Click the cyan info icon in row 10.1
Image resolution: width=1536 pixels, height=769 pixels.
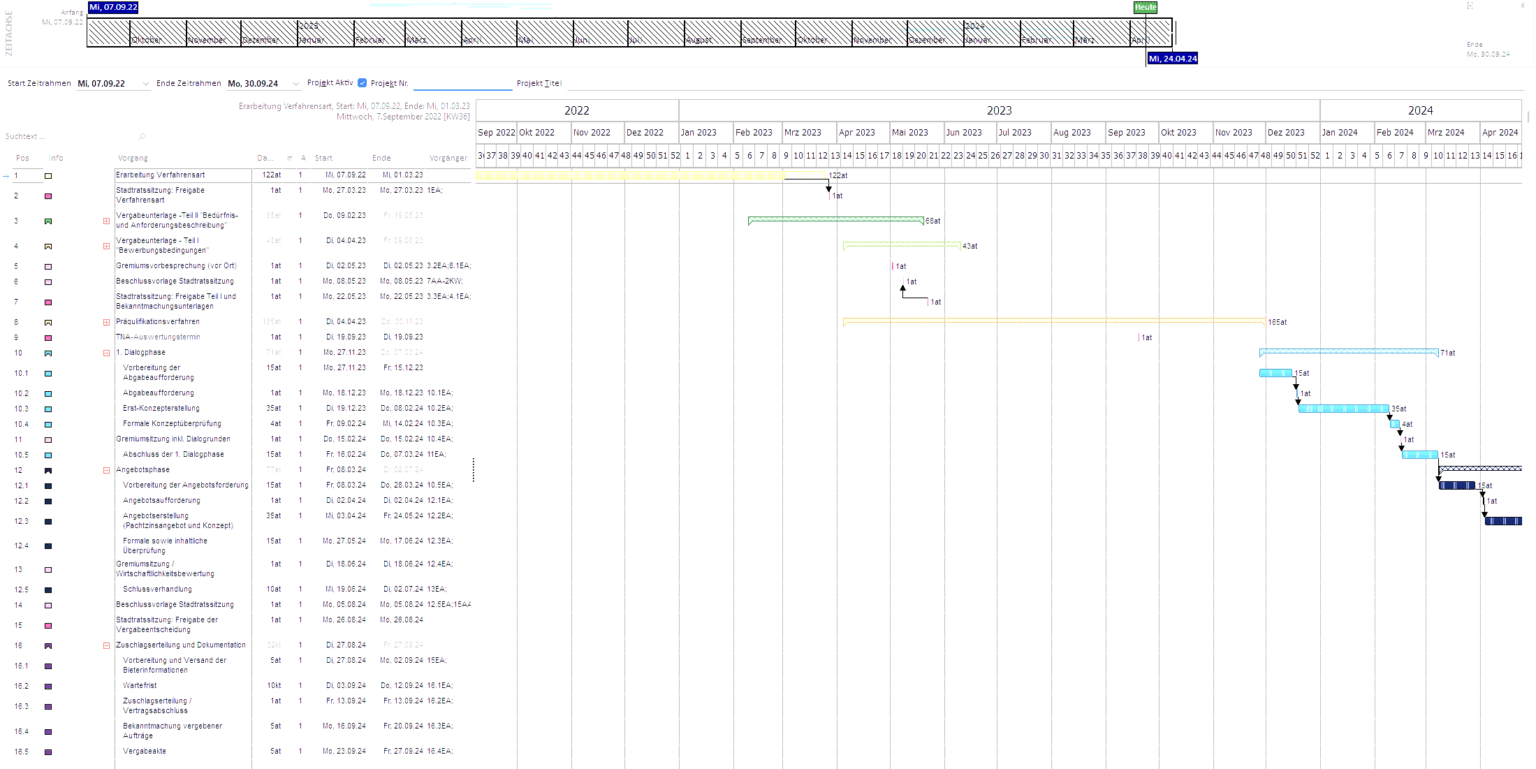pos(48,374)
